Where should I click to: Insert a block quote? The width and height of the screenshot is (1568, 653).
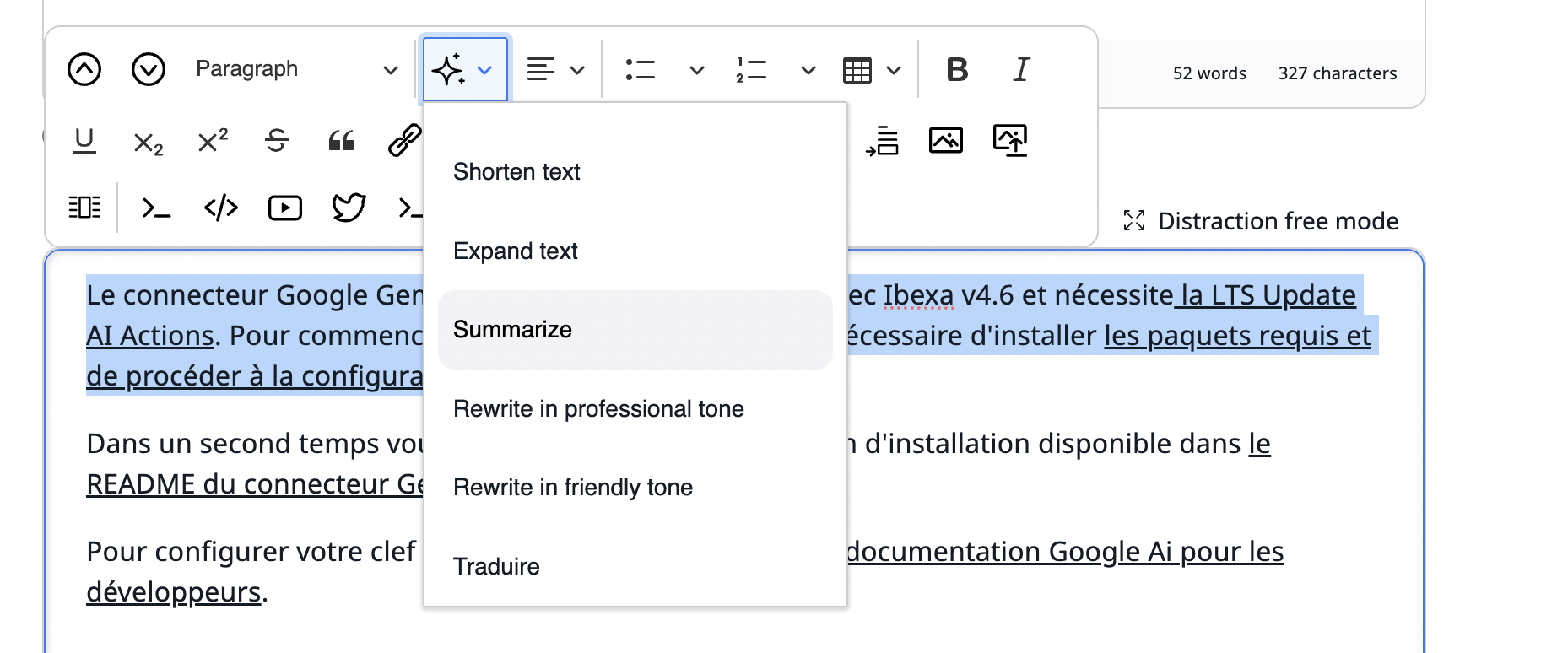click(341, 140)
